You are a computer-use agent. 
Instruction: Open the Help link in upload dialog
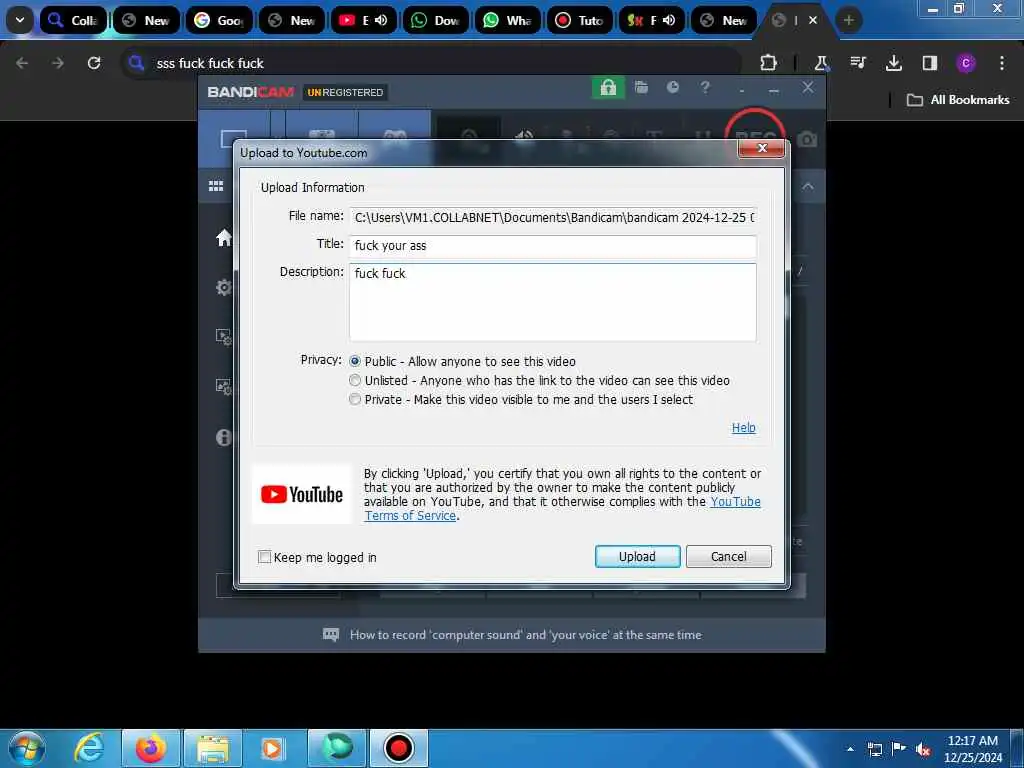coord(743,428)
